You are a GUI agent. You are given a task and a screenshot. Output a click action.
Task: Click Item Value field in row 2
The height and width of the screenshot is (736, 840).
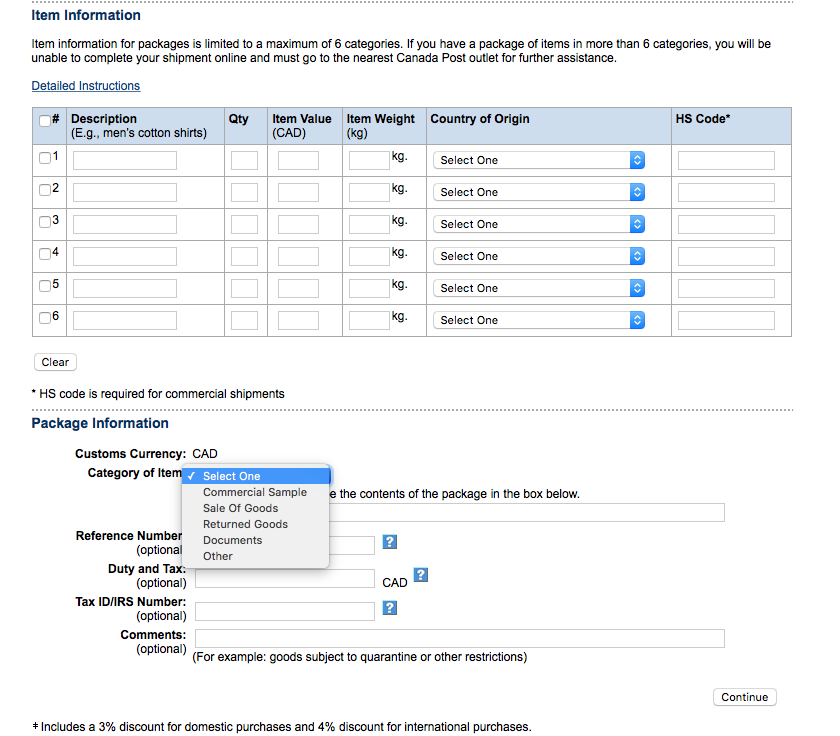pyautogui.click(x=298, y=192)
